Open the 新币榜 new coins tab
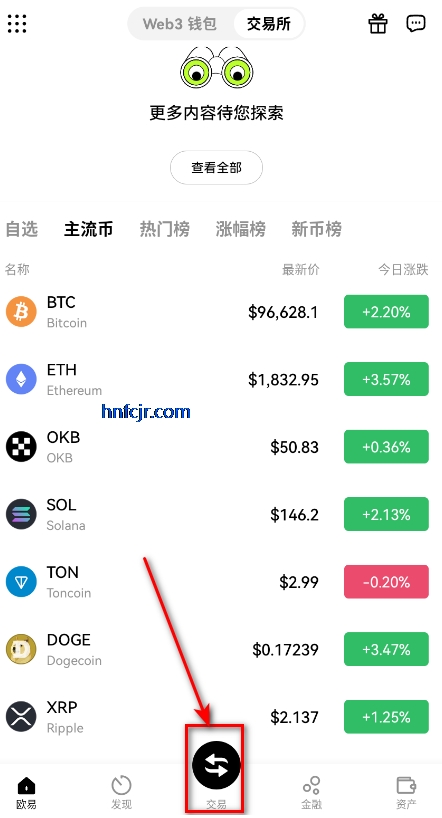The height and width of the screenshot is (818, 442). coord(316,229)
